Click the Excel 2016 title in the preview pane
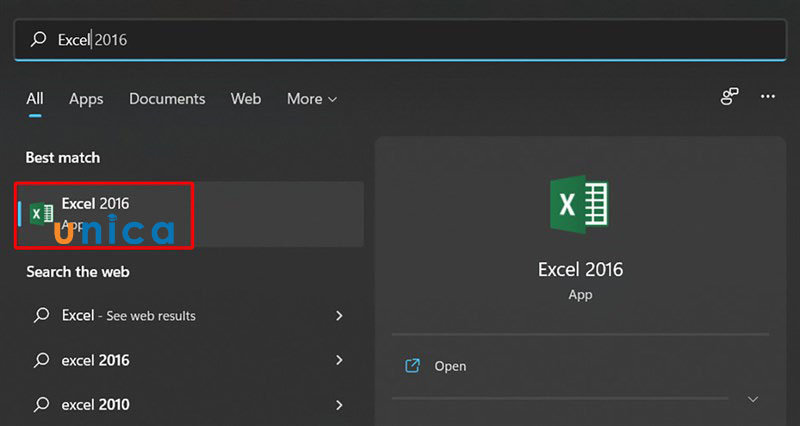This screenshot has height=426, width=800. (x=580, y=269)
